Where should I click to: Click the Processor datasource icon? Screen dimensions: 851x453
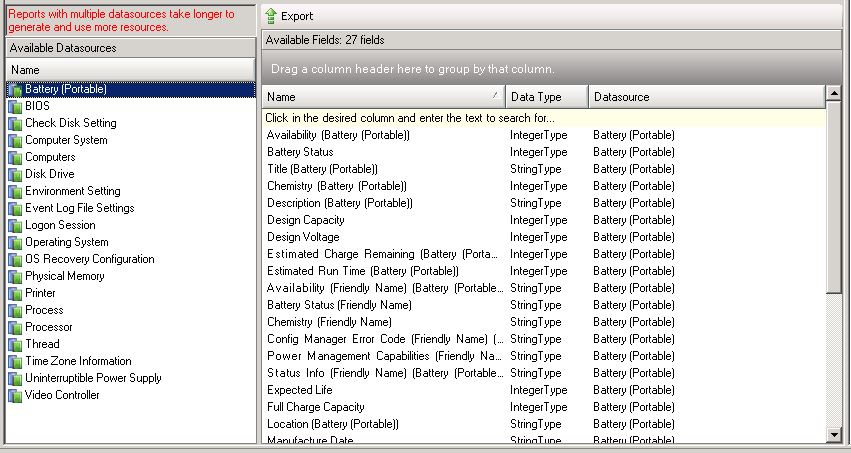[x=15, y=327]
